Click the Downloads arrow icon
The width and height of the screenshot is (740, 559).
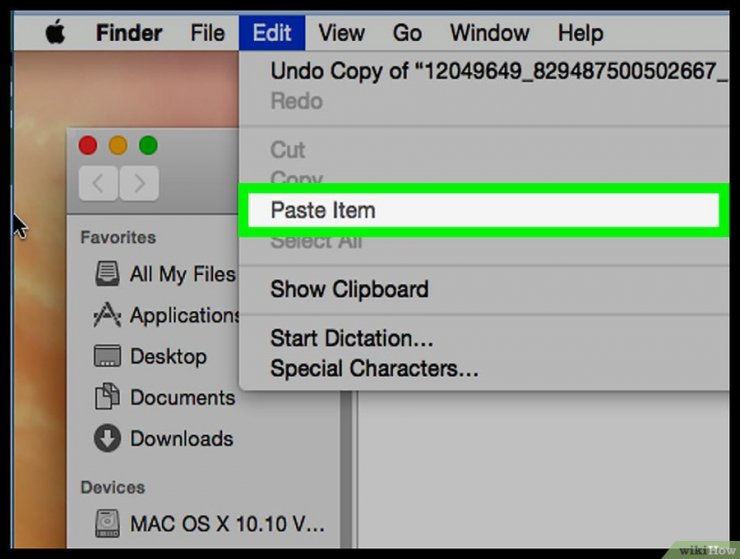click(x=107, y=438)
